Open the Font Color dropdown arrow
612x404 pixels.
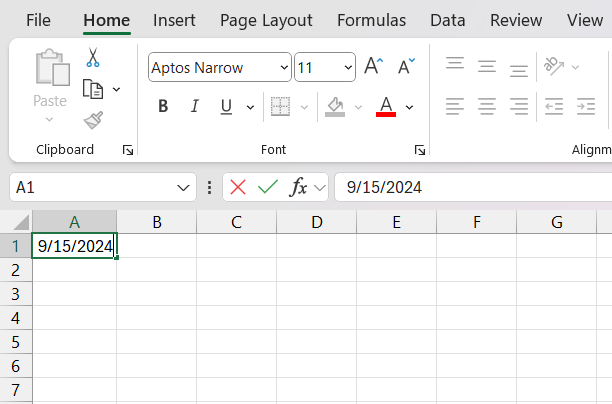pyautogui.click(x=409, y=107)
